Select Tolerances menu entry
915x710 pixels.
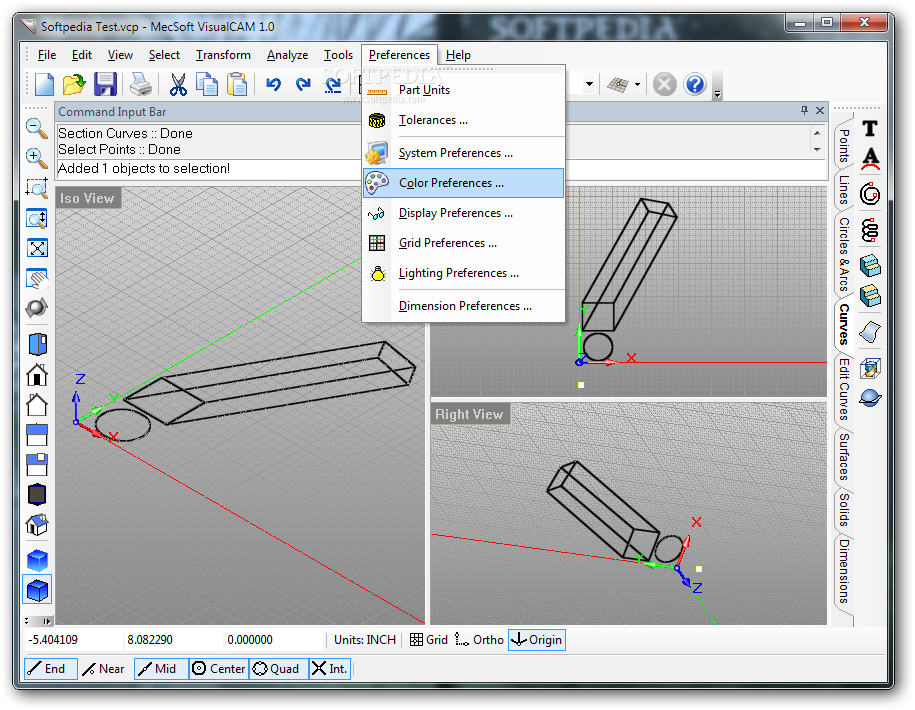[x=463, y=120]
